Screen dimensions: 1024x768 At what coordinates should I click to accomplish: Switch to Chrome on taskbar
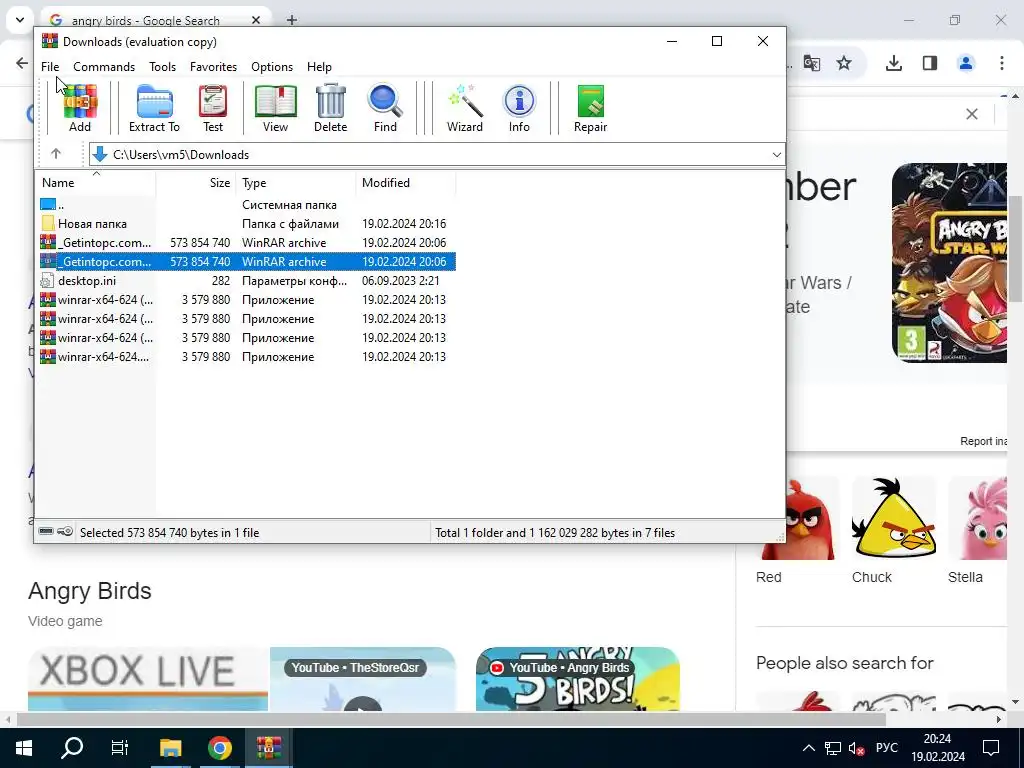pyautogui.click(x=220, y=748)
